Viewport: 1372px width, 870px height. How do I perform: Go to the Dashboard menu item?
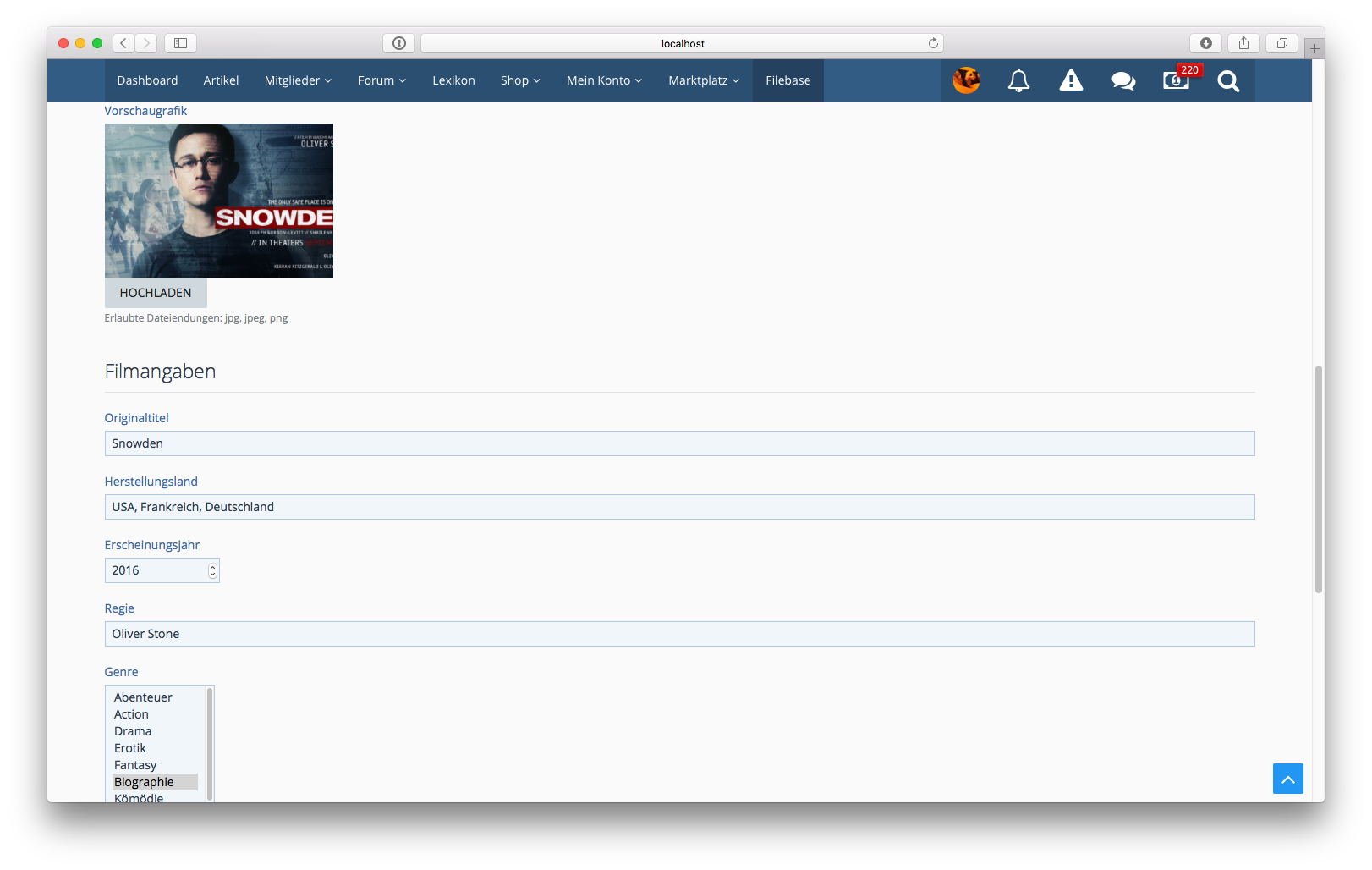coord(147,80)
